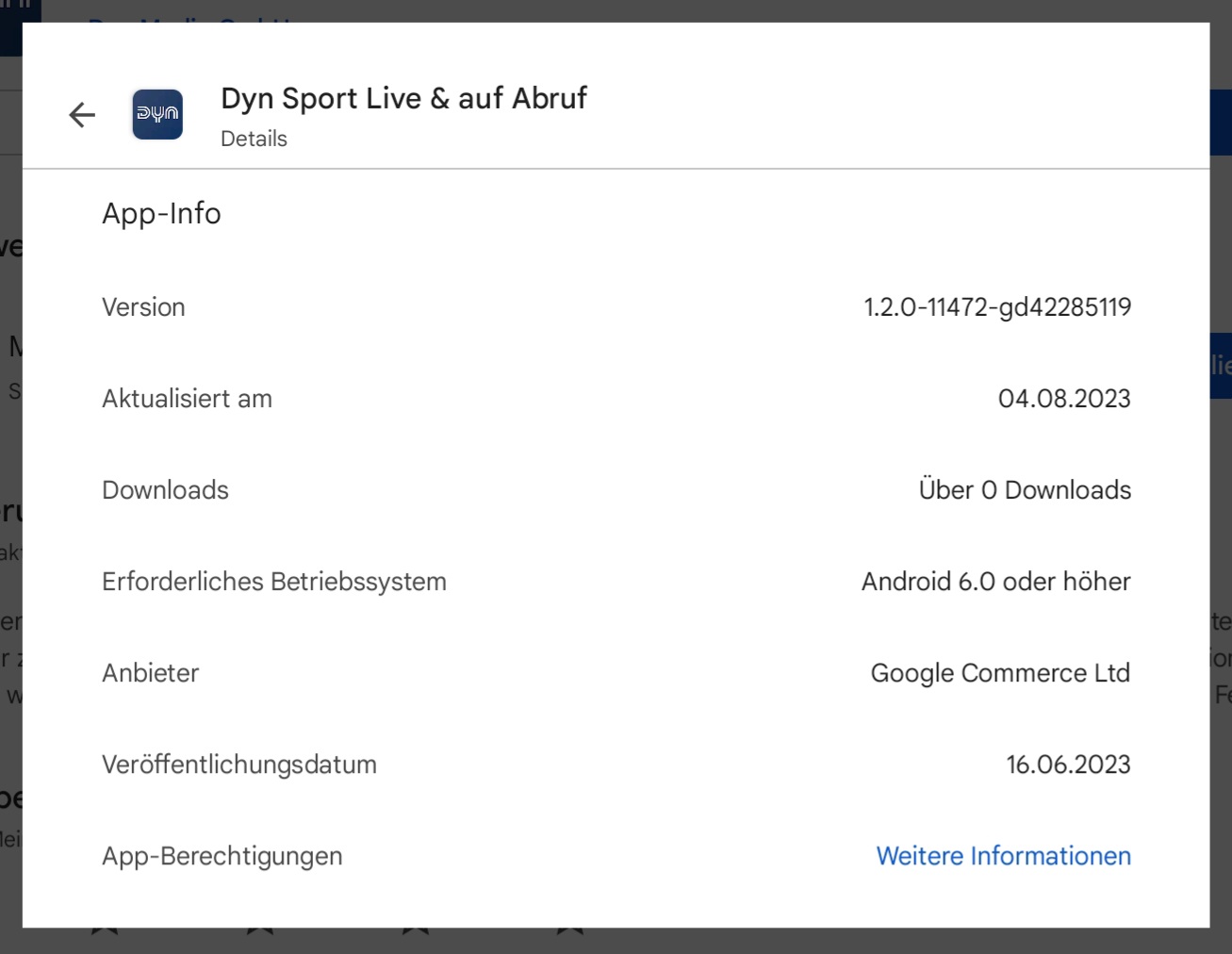Click the Details subtitle under the app name
Image resolution: width=1232 pixels, height=954 pixels.
(254, 139)
